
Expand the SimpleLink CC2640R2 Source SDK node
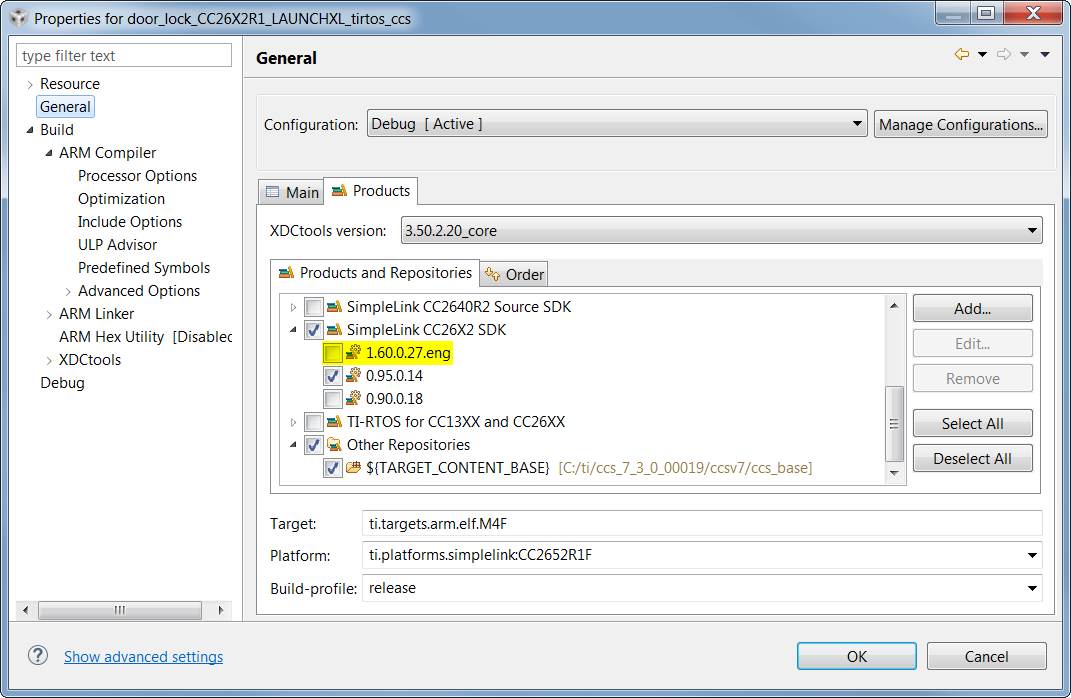point(294,307)
